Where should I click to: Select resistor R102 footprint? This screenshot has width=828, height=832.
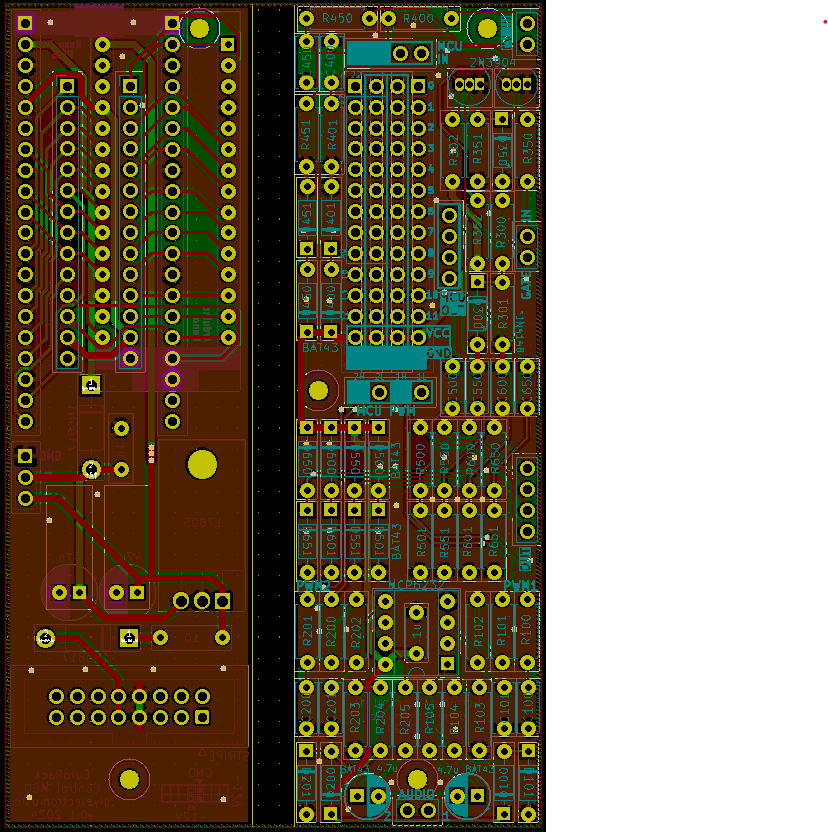point(477,631)
